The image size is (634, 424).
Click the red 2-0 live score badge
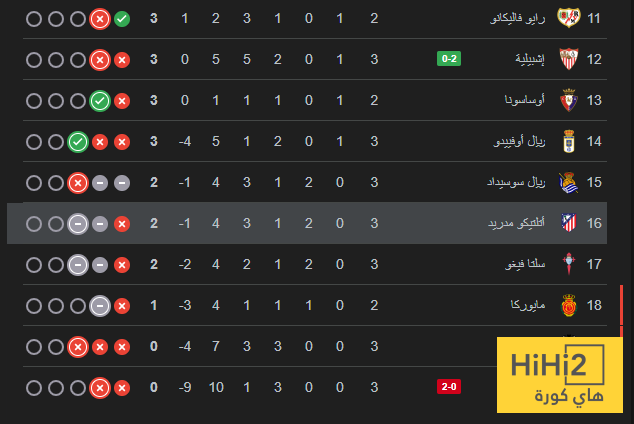pos(449,386)
